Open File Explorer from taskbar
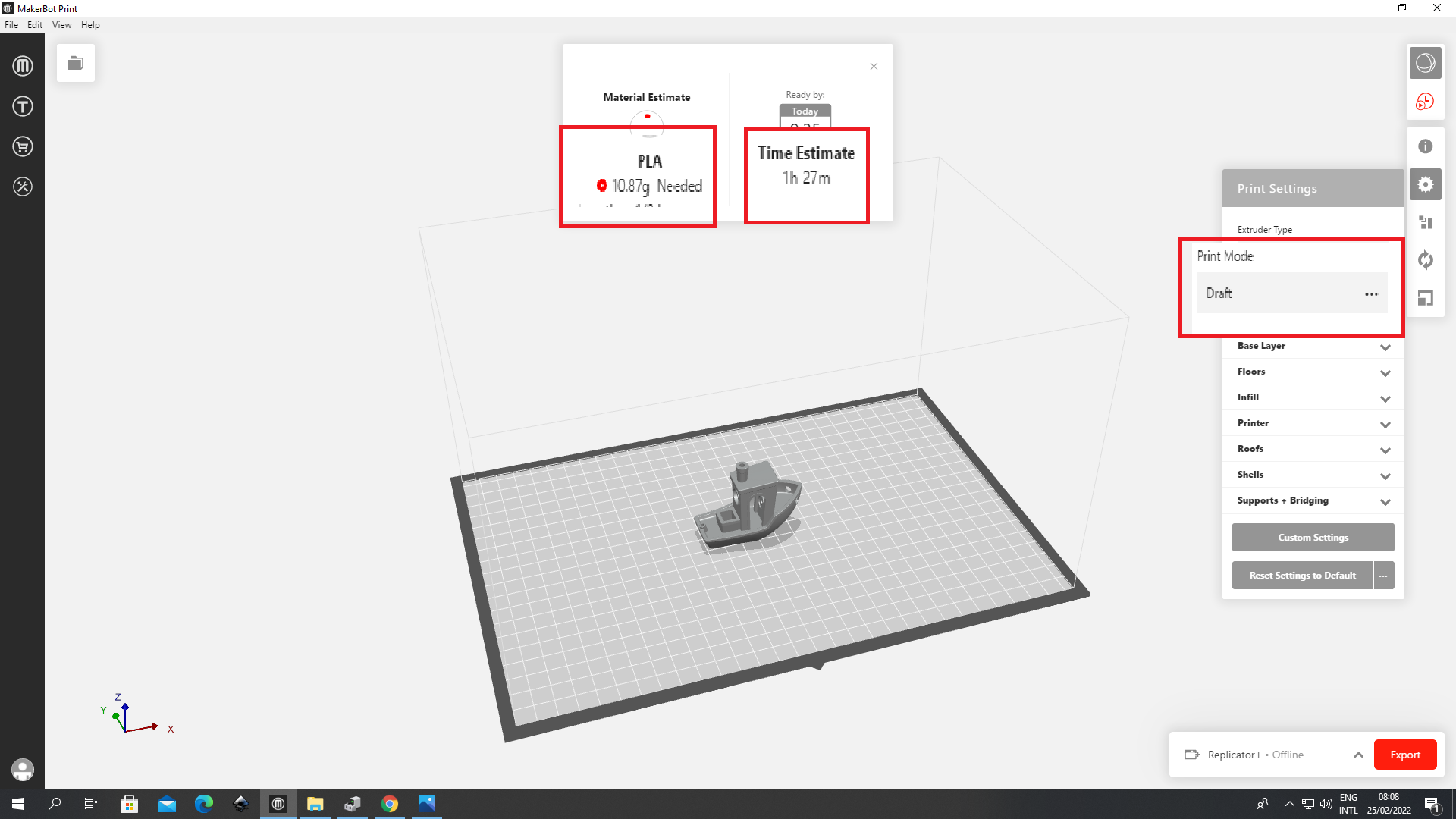The image size is (1456, 819). [x=315, y=804]
